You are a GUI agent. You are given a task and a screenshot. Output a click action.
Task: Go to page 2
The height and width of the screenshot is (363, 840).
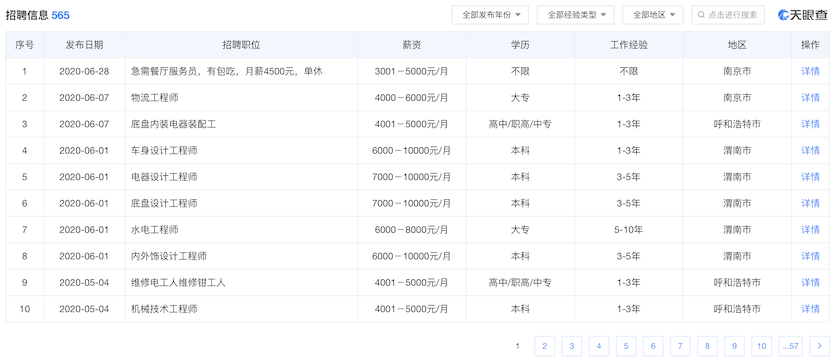544,346
